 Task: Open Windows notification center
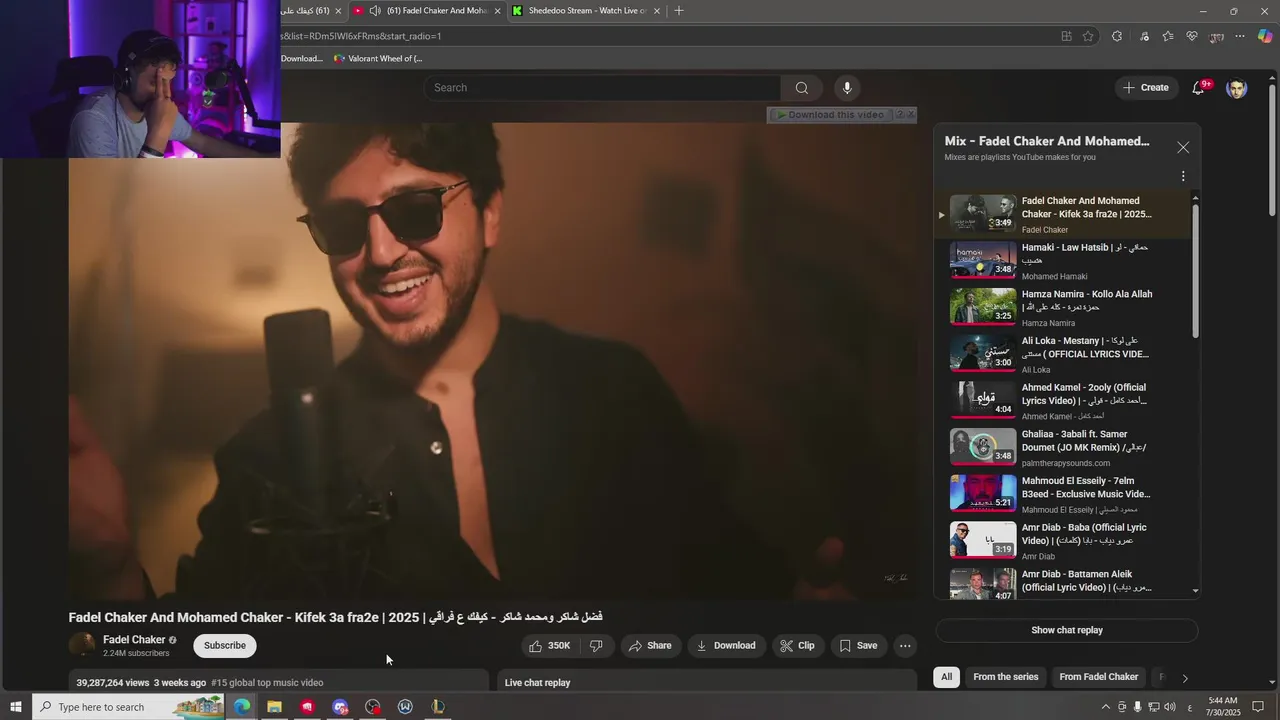point(1258,707)
